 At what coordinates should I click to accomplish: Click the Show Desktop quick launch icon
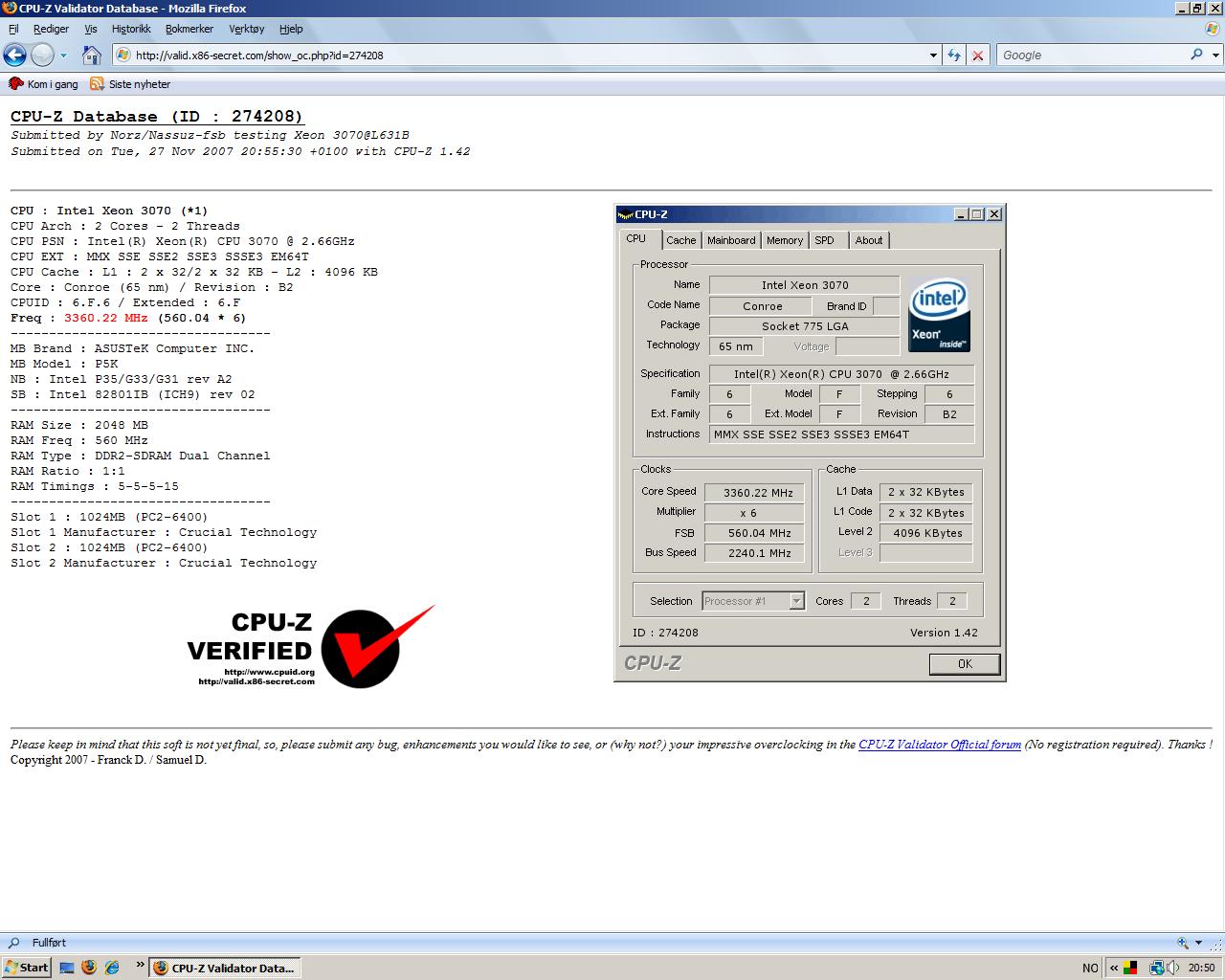pyautogui.click(x=67, y=968)
